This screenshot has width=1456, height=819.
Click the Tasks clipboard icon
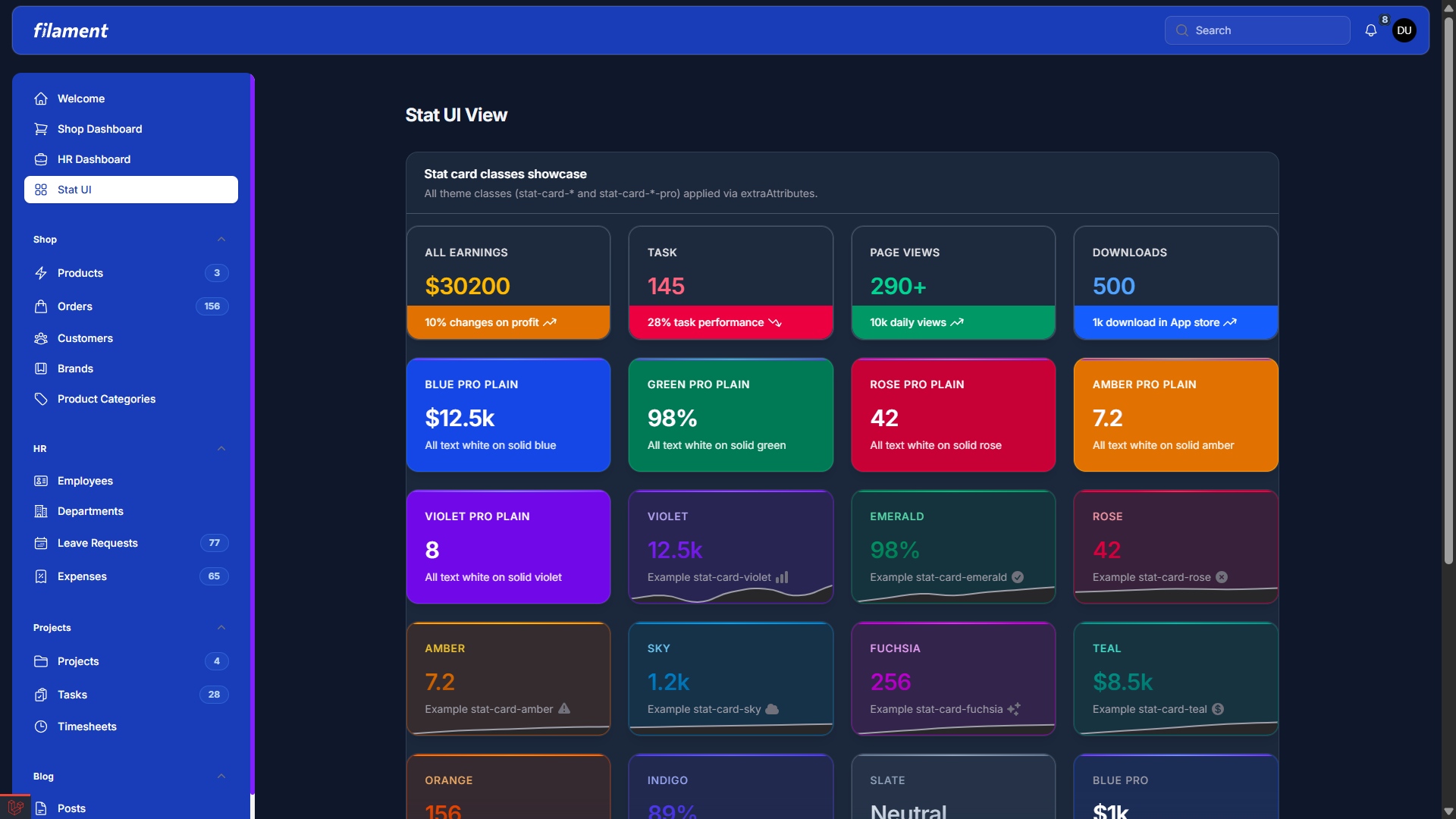41,695
